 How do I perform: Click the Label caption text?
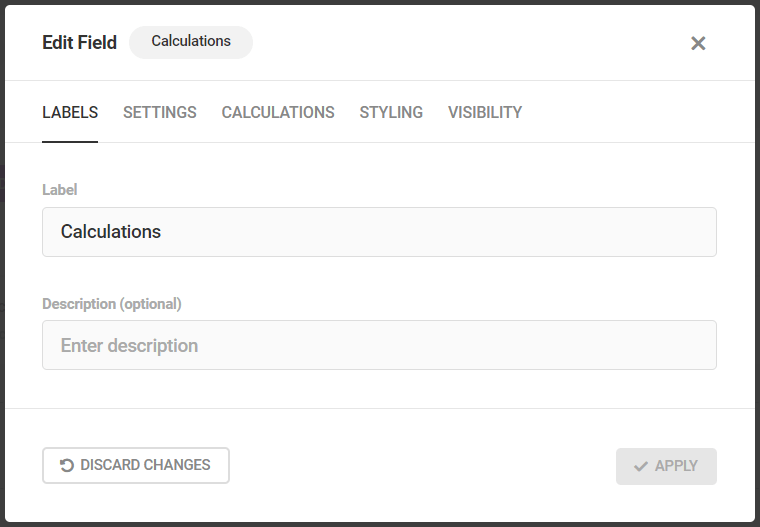[60, 190]
